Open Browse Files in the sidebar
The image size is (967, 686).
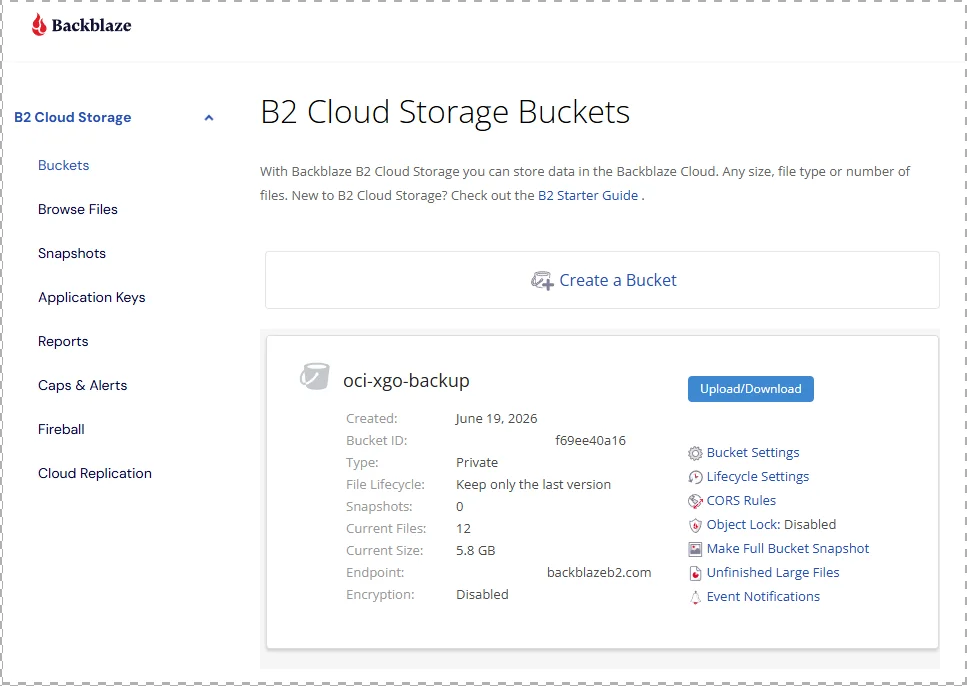(x=78, y=209)
